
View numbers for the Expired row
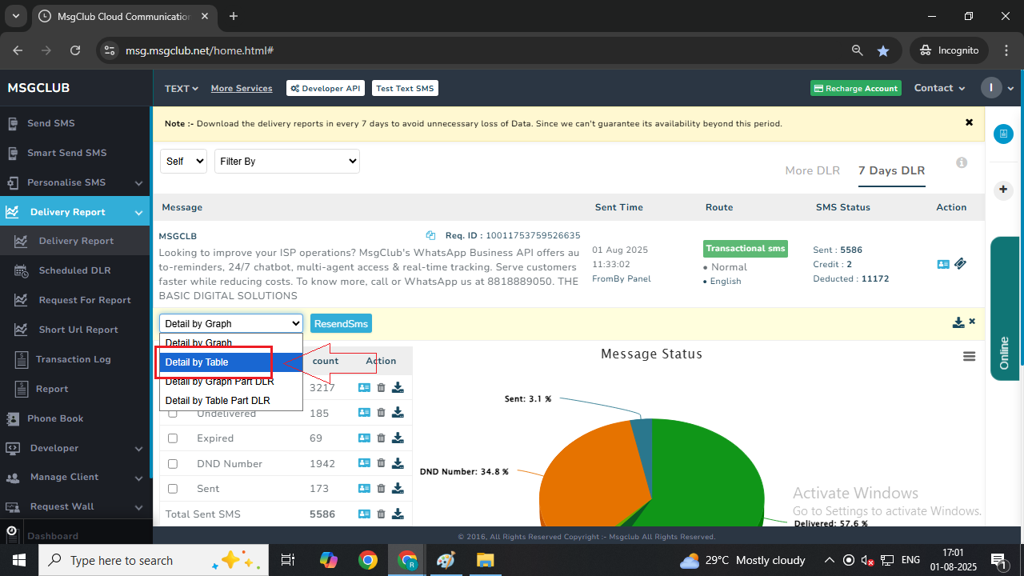364,438
